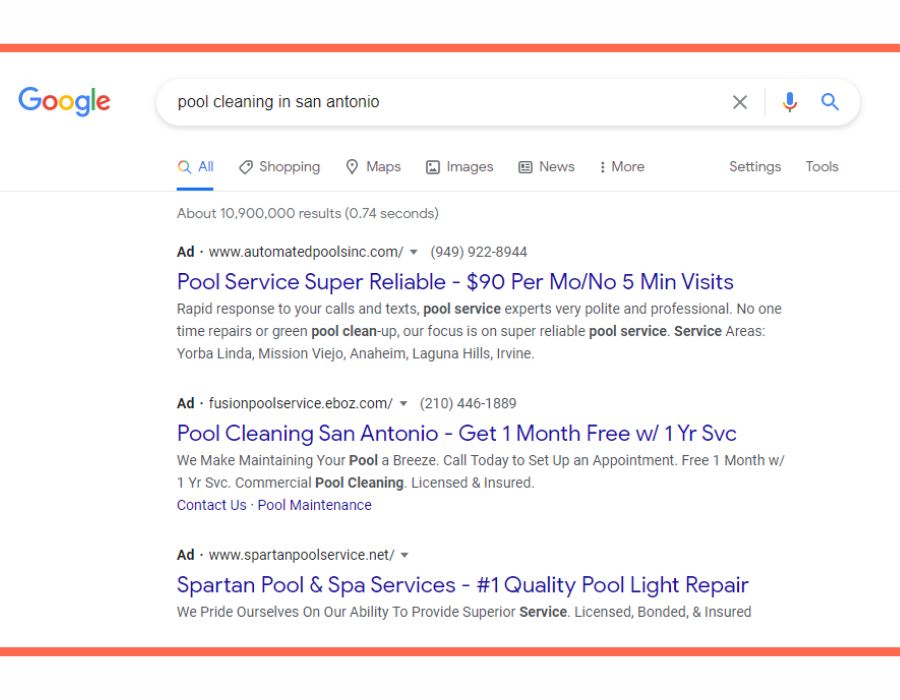
Task: Start voice search with the microphone icon
Action: 790,102
